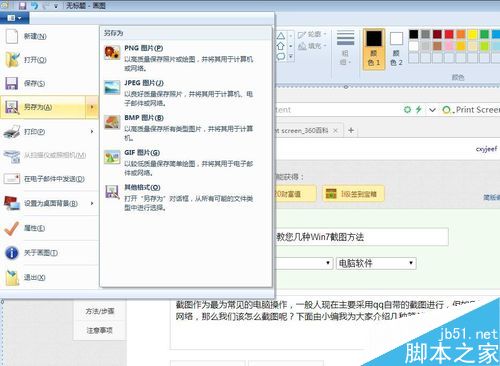The image size is (500, 366).
Task: Click the scanner or camera import icon
Action: [x=12, y=156]
